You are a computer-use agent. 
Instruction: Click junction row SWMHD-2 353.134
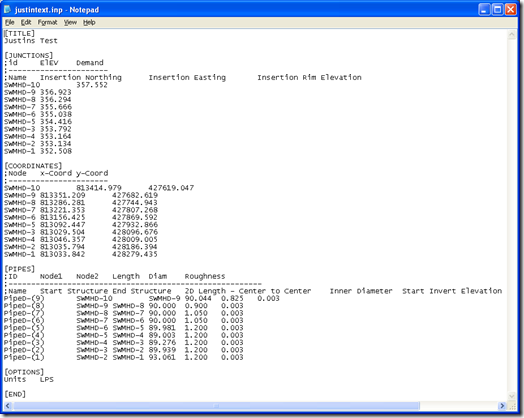[x=38, y=144]
